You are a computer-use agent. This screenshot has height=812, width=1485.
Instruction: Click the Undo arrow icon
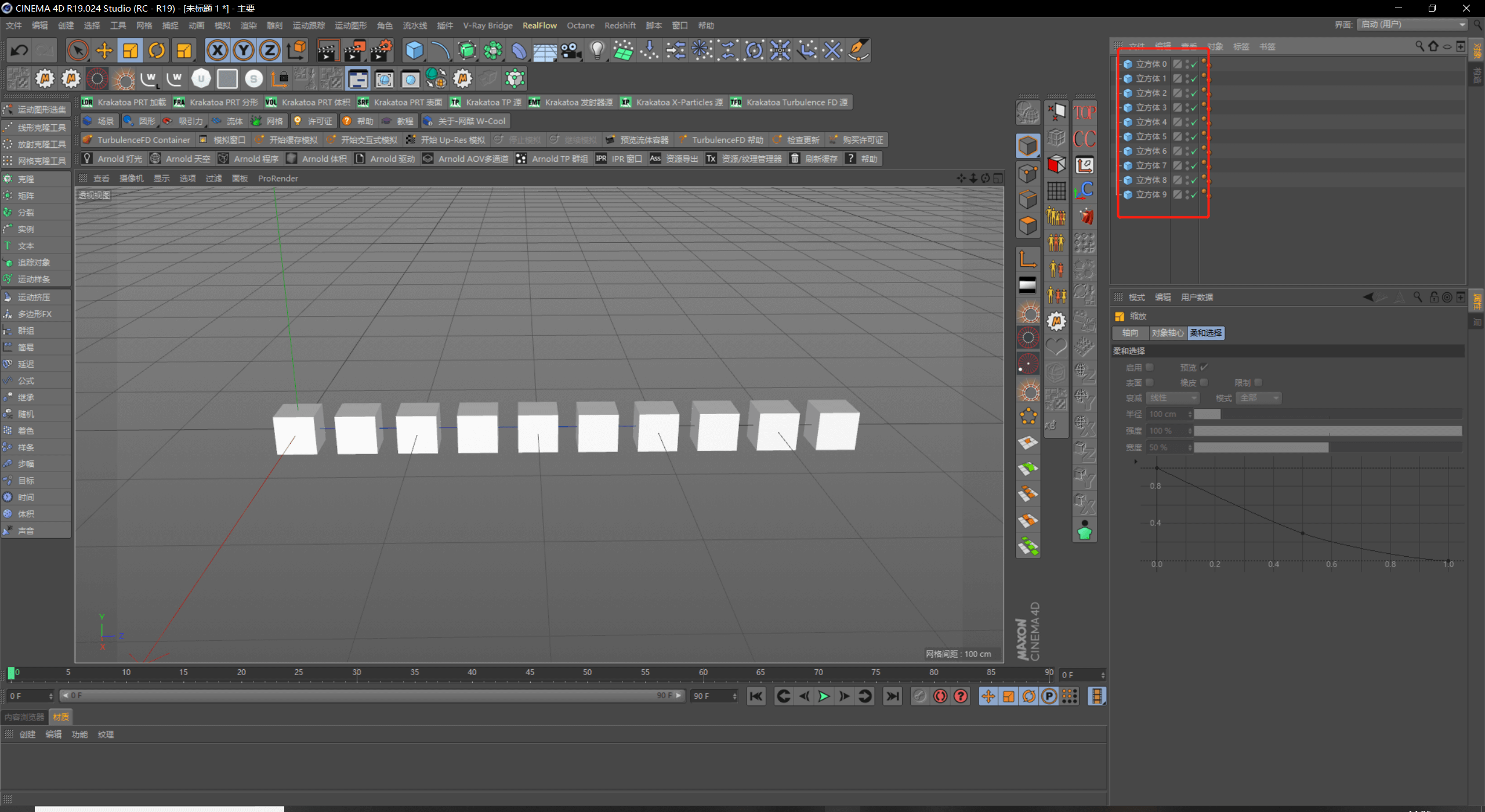(x=19, y=50)
